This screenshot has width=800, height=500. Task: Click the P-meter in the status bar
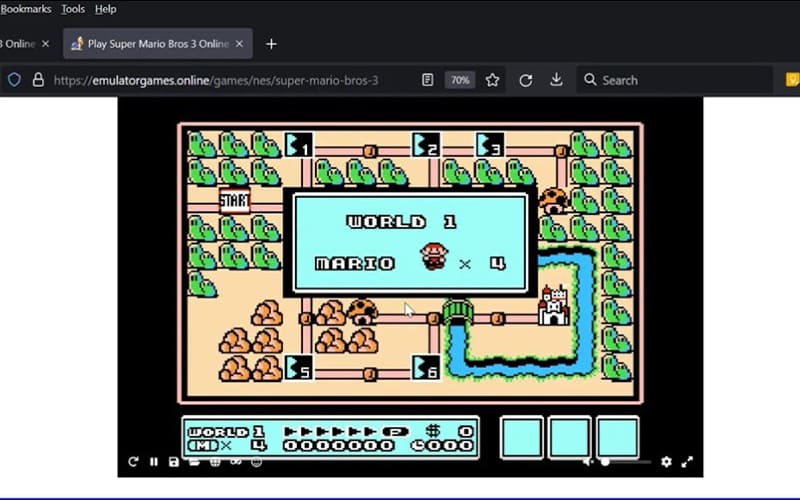coord(346,432)
